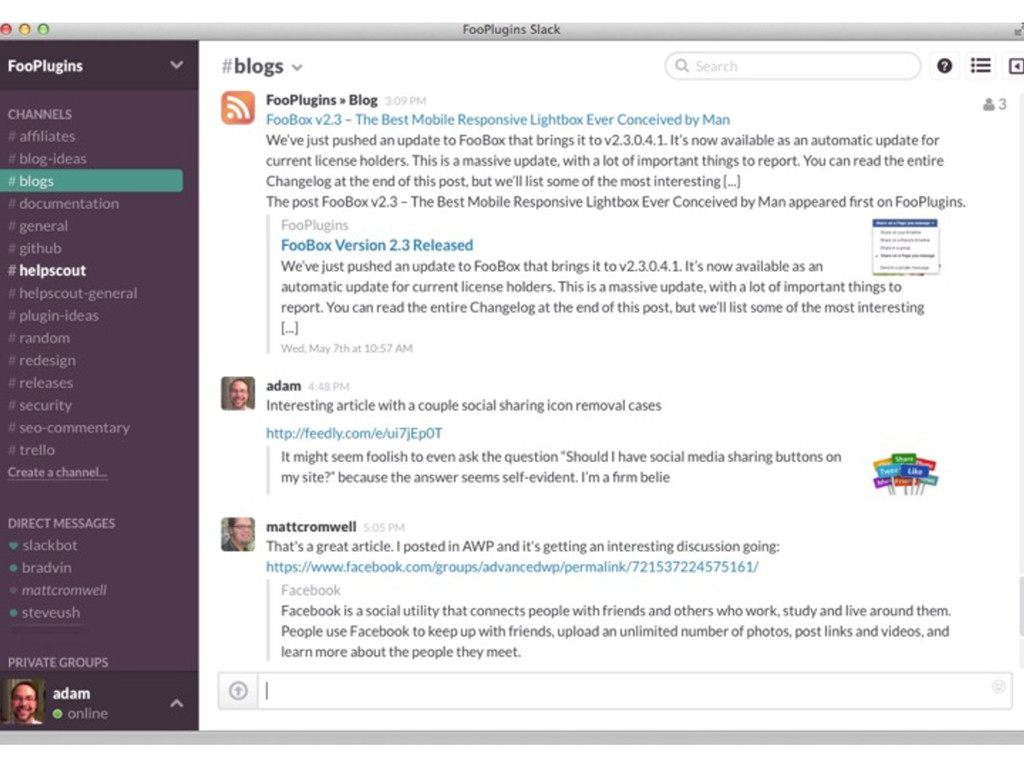
Task: Click the mattcromwell username on the message
Action: (311, 526)
